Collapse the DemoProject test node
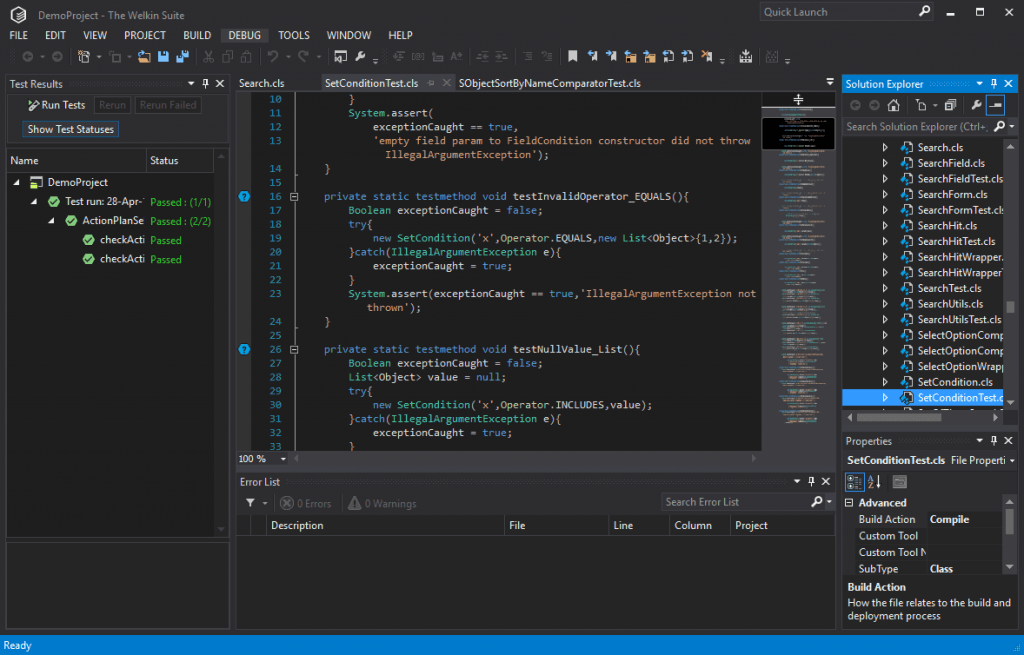This screenshot has height=655, width=1024. click(17, 182)
